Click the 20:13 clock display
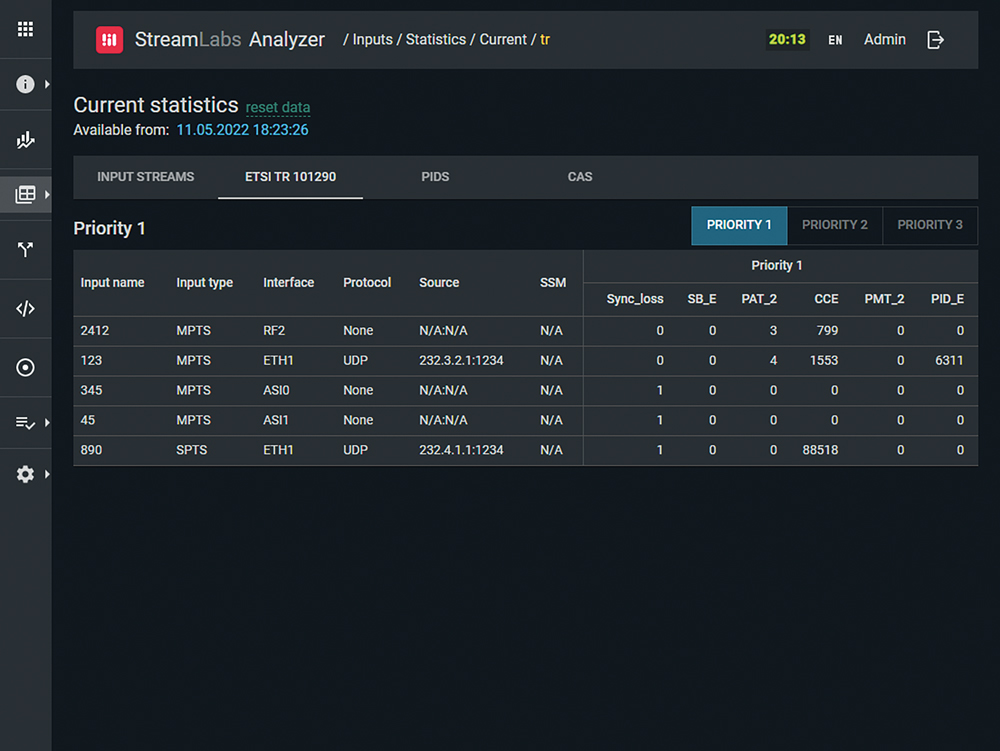The image size is (1000, 751). click(787, 40)
